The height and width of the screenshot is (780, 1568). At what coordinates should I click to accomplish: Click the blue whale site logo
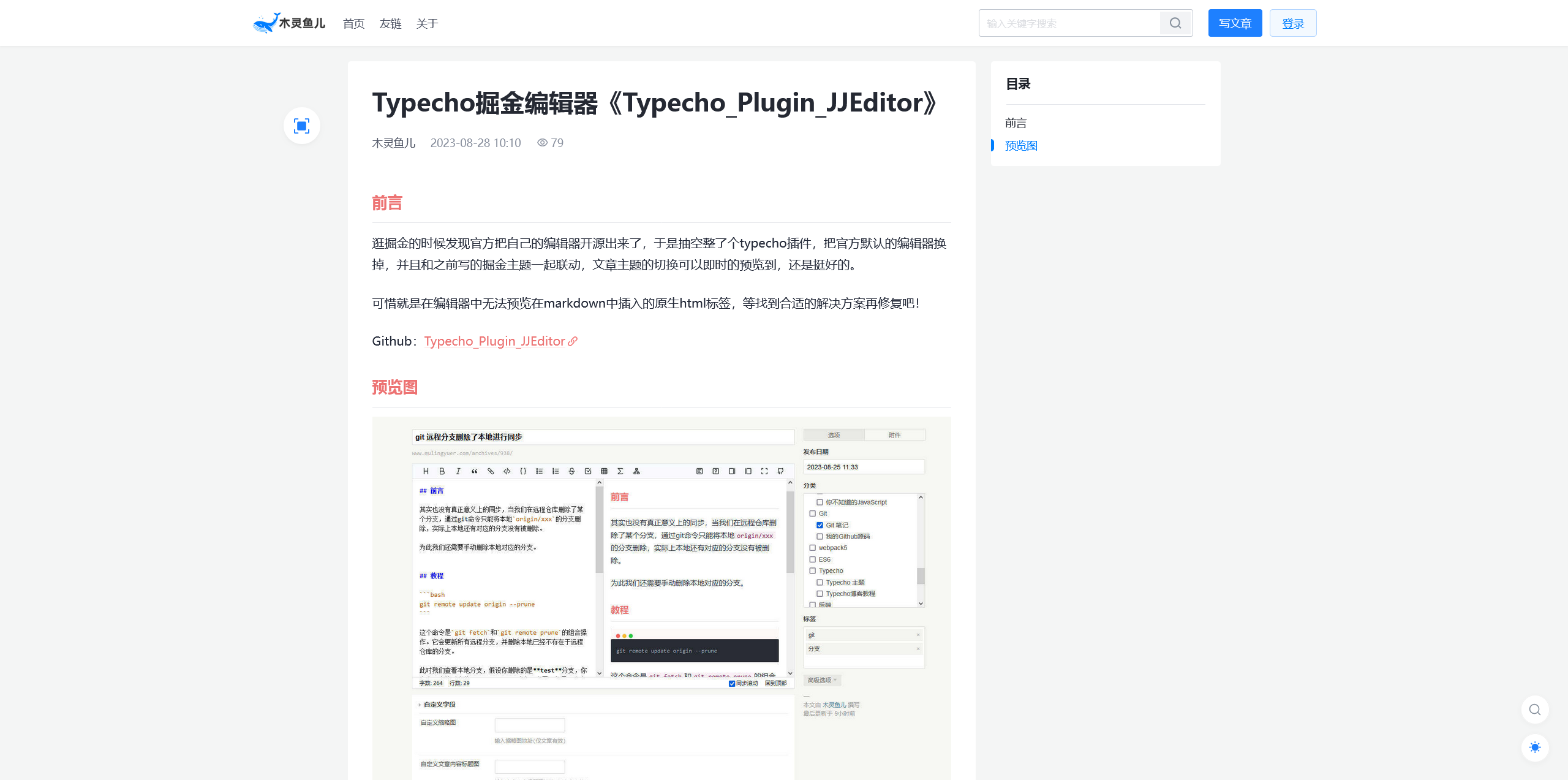coord(266,23)
